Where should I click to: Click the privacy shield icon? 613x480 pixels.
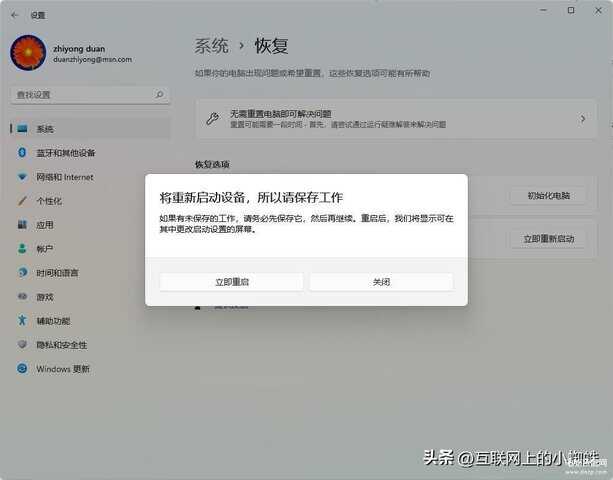[22, 344]
